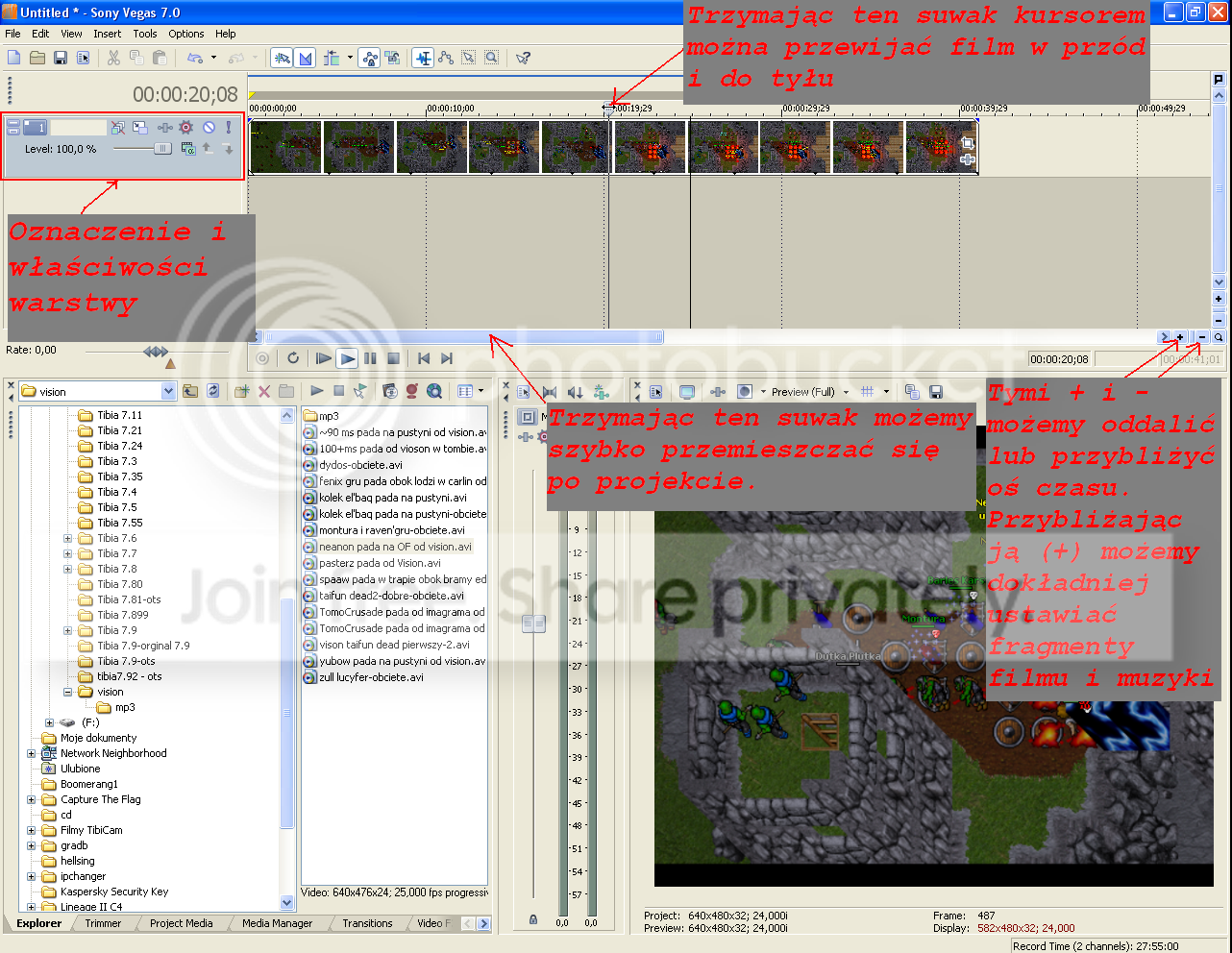
Task: Open the Options menu
Action: pos(186,34)
